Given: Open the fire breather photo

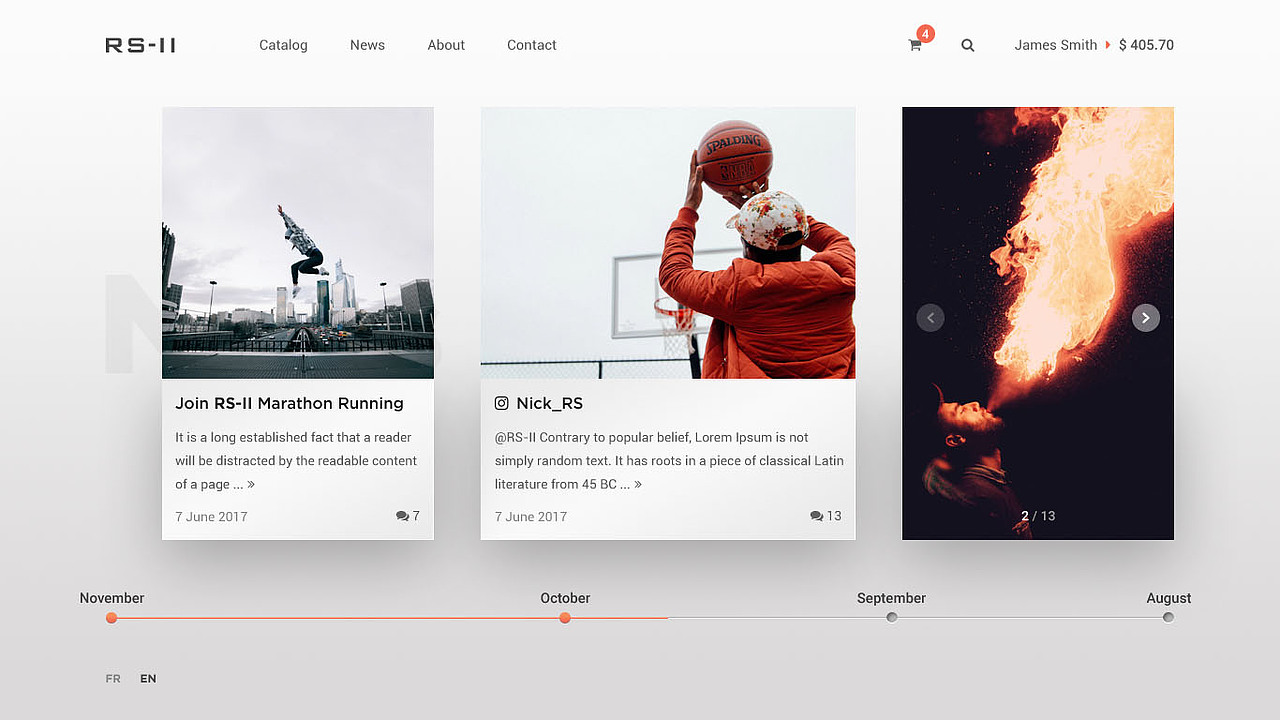Looking at the screenshot, I should (x=1038, y=323).
